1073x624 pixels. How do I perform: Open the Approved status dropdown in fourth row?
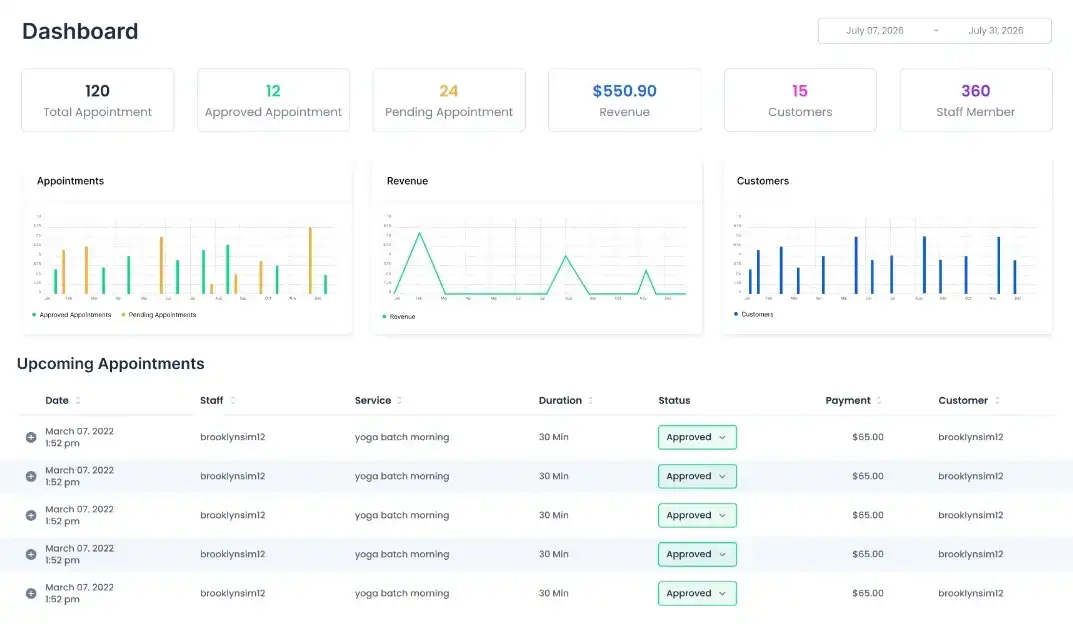697,554
